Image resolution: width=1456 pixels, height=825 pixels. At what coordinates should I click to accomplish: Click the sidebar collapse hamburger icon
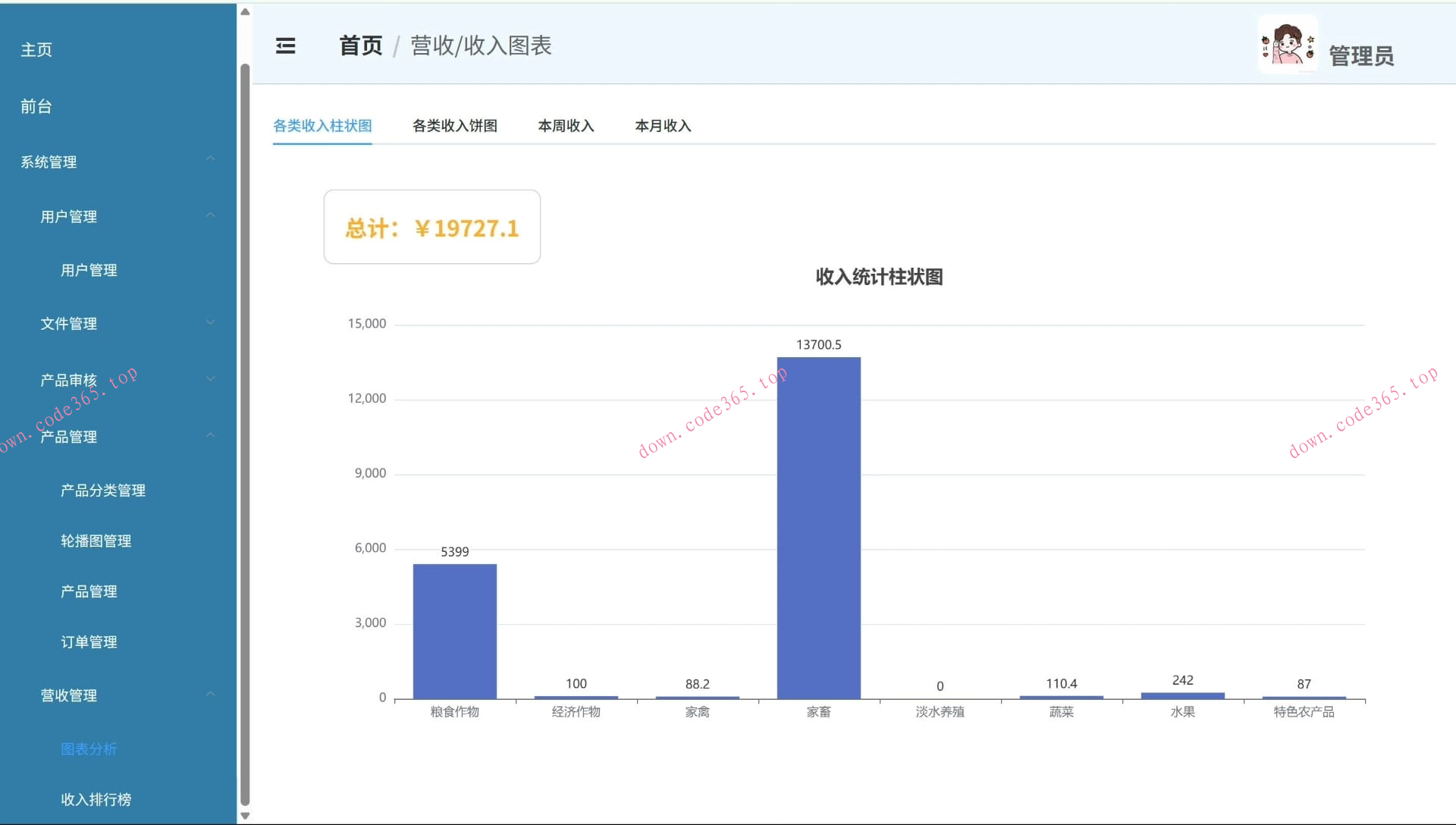coord(286,46)
